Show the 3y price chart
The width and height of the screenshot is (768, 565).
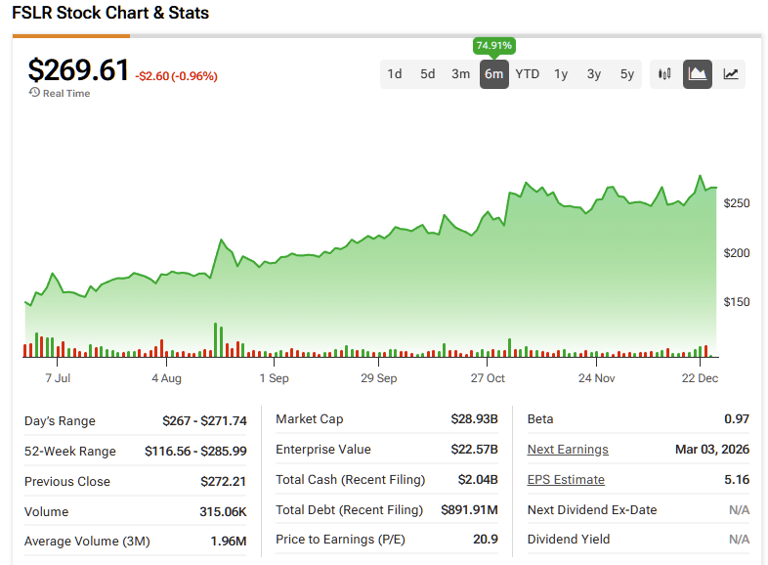point(594,74)
